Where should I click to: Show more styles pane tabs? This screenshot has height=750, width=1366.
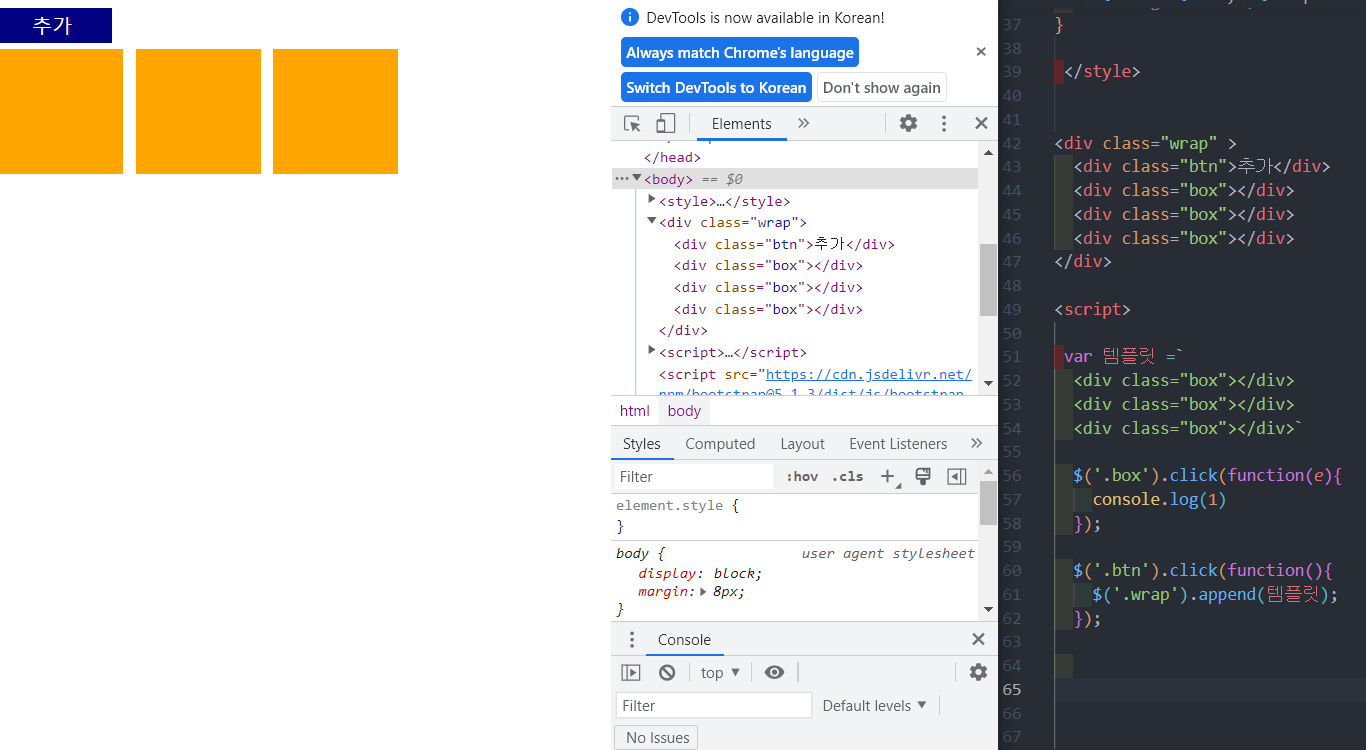(976, 443)
